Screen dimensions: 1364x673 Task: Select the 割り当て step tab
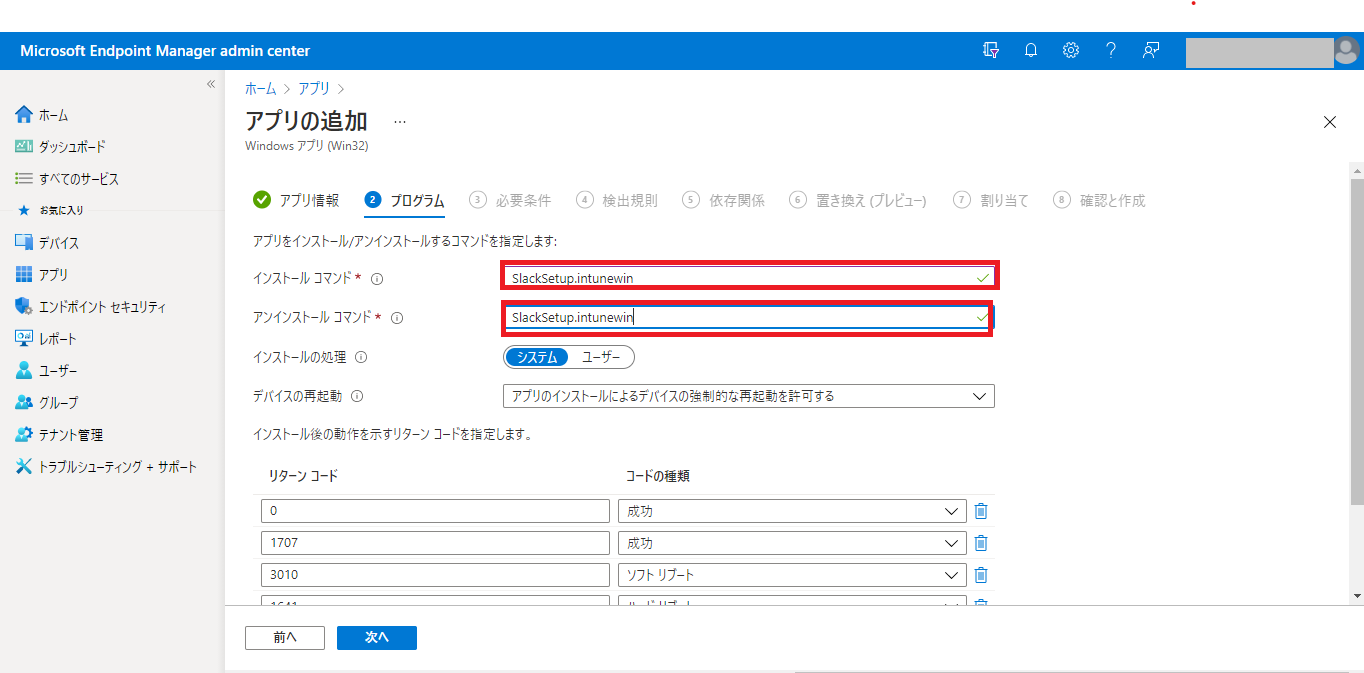pos(991,200)
